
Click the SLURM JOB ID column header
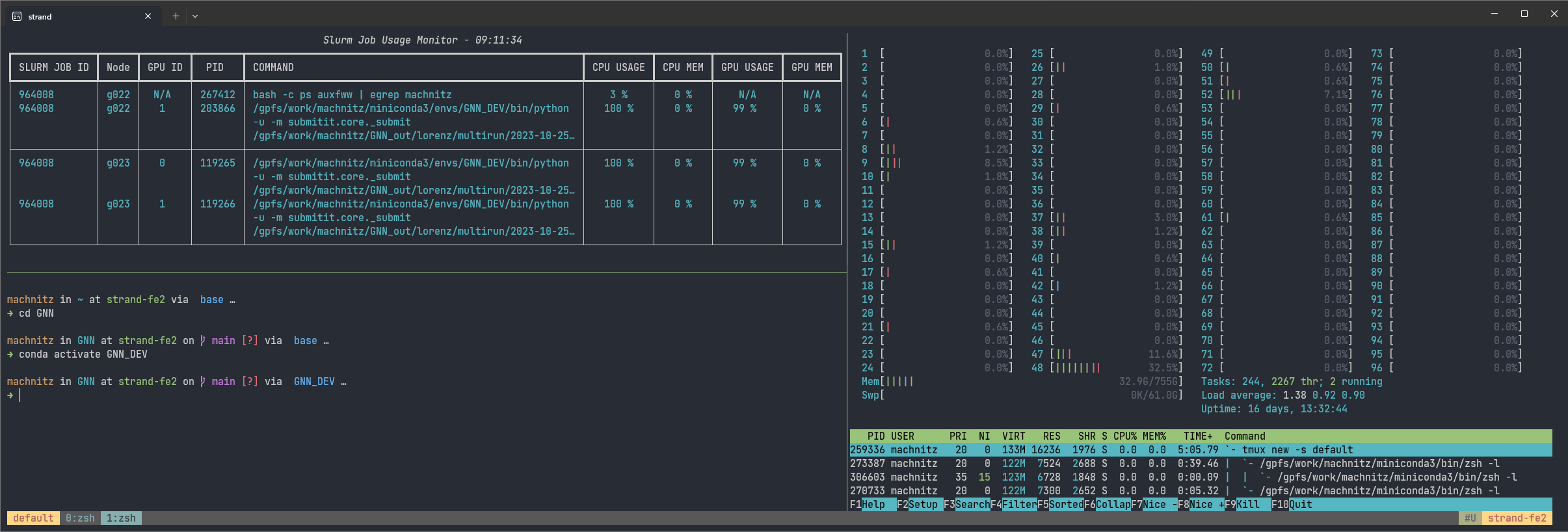pos(54,68)
